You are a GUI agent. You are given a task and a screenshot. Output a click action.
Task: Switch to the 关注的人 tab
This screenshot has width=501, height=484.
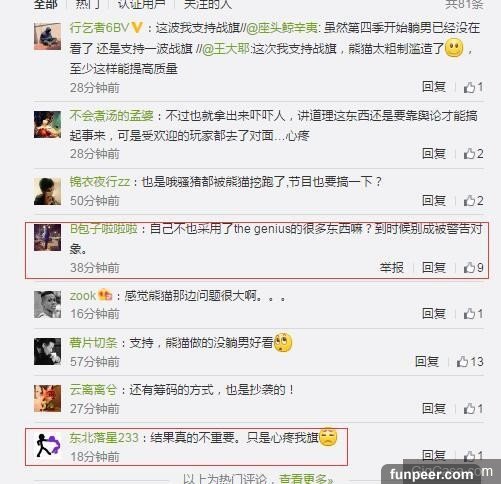pyautogui.click(x=208, y=4)
